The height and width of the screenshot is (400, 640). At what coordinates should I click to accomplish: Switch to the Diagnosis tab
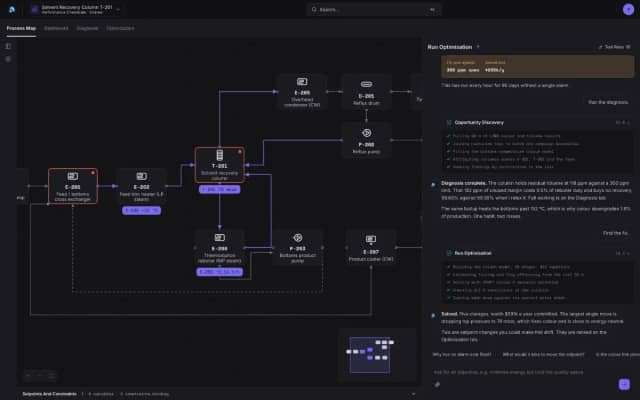tap(87, 28)
